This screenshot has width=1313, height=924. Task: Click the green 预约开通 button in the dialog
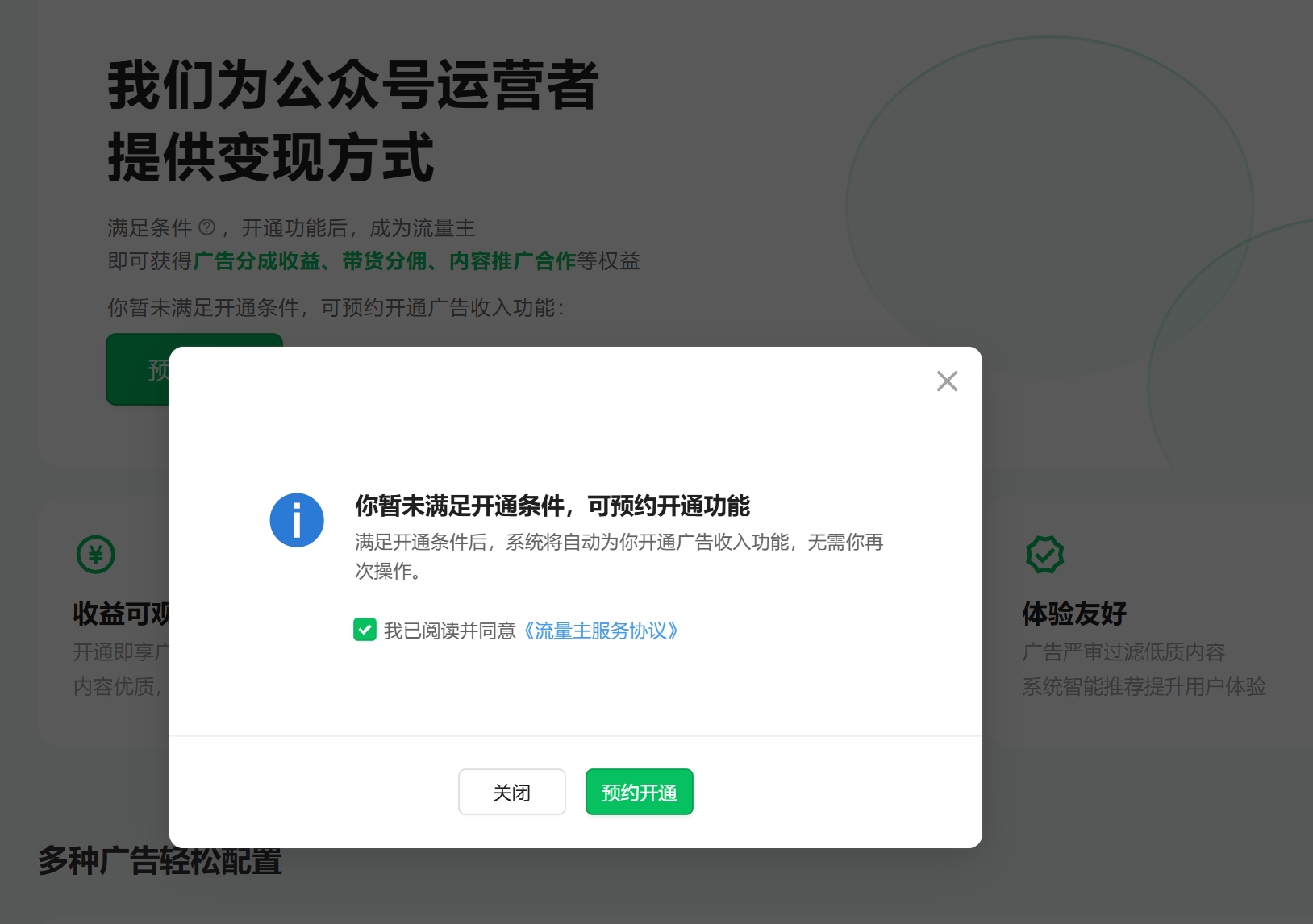(x=640, y=792)
